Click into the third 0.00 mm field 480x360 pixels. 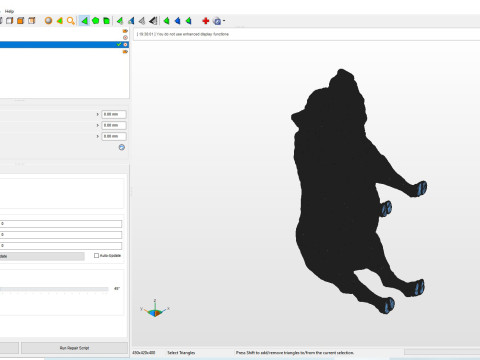[114, 136]
